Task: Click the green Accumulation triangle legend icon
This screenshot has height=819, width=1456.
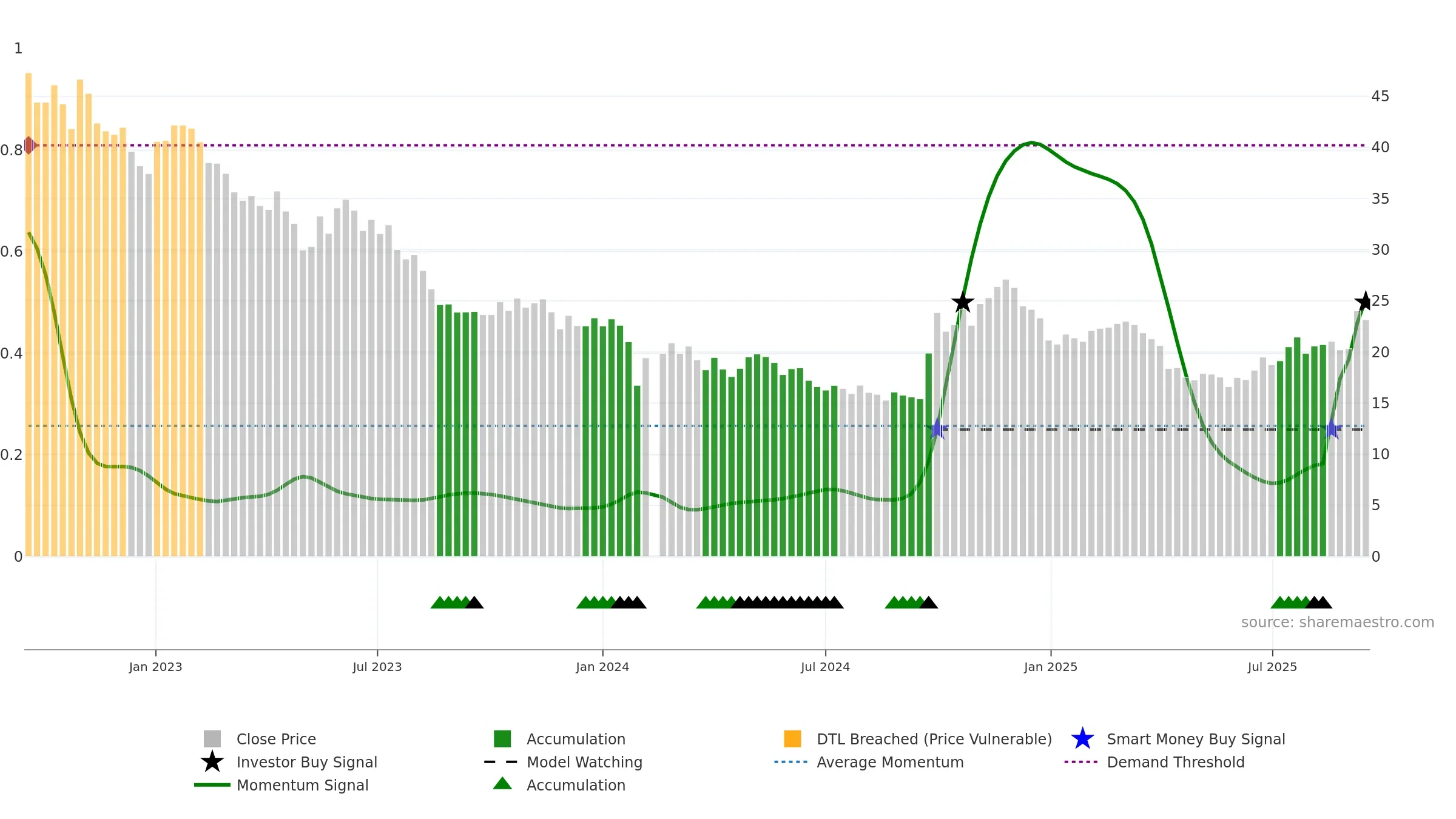Action: 502,784
